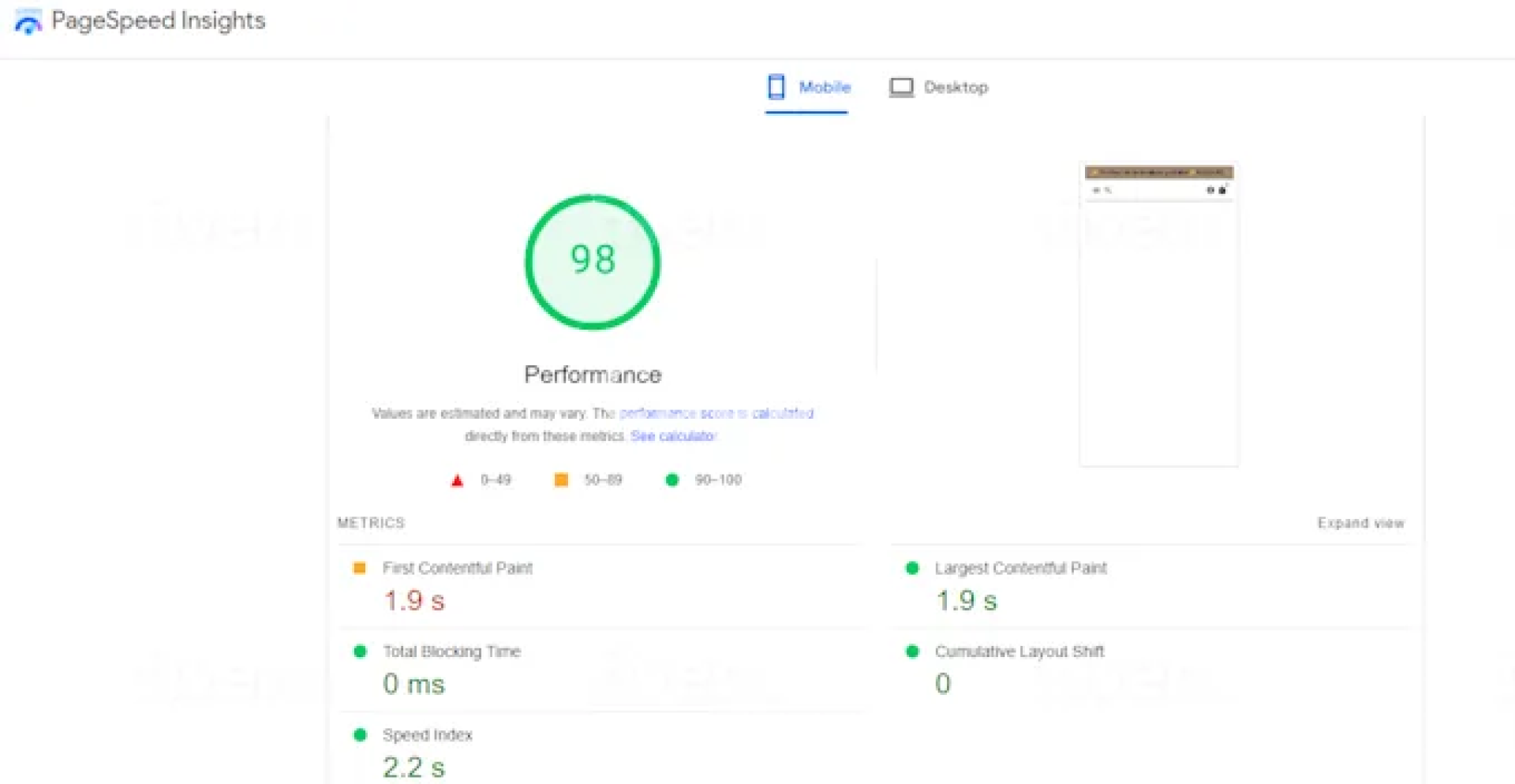Open the See calculator link

(673, 436)
